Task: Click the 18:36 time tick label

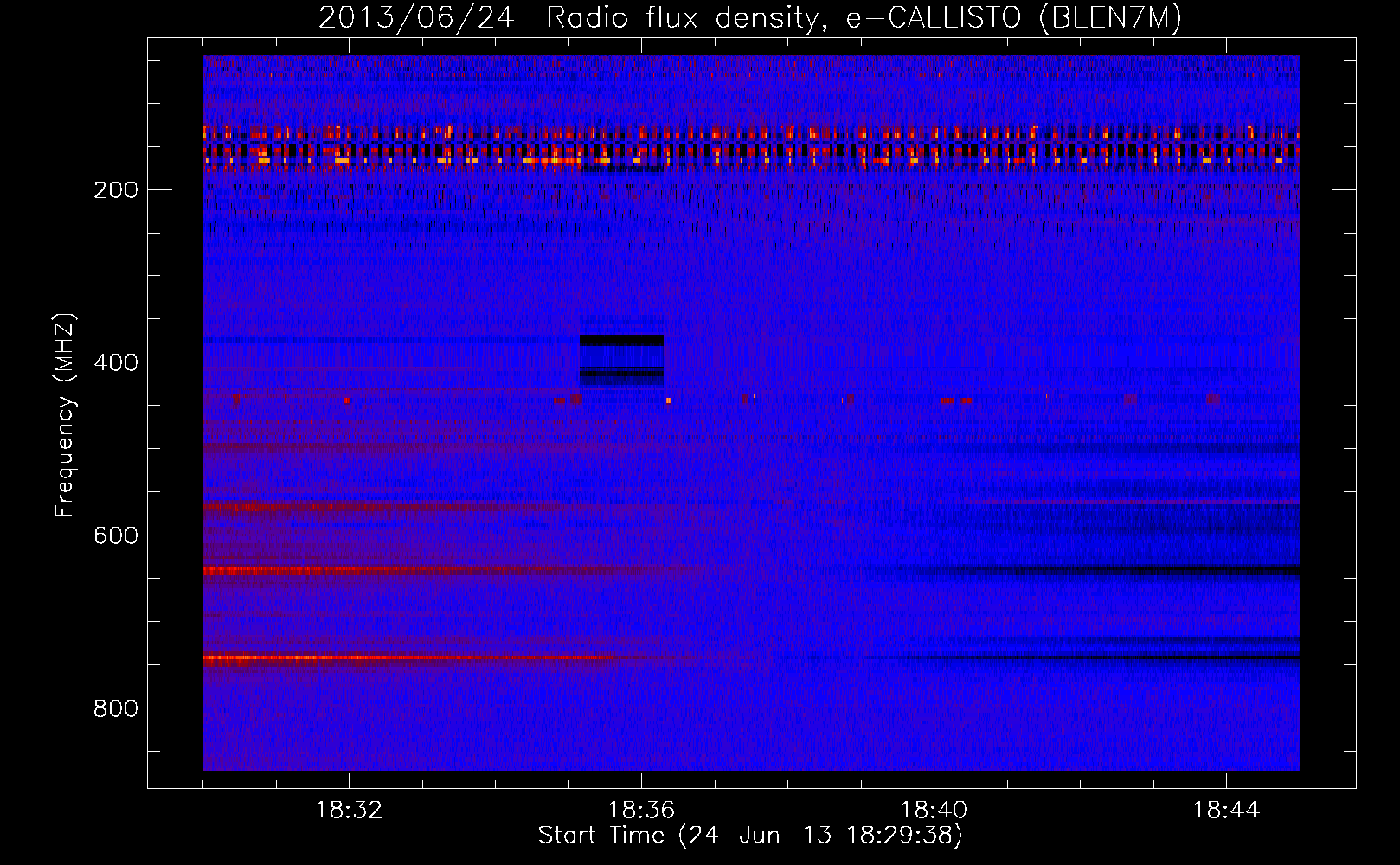Action: [x=641, y=811]
